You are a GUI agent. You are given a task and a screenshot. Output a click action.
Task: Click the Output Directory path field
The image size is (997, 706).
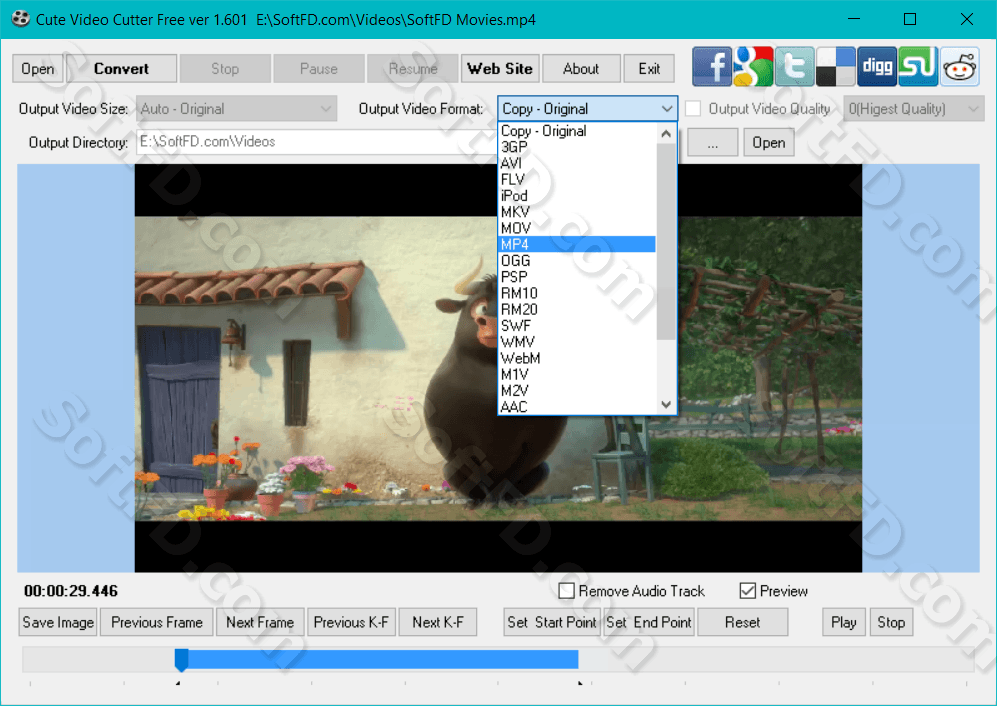316,142
